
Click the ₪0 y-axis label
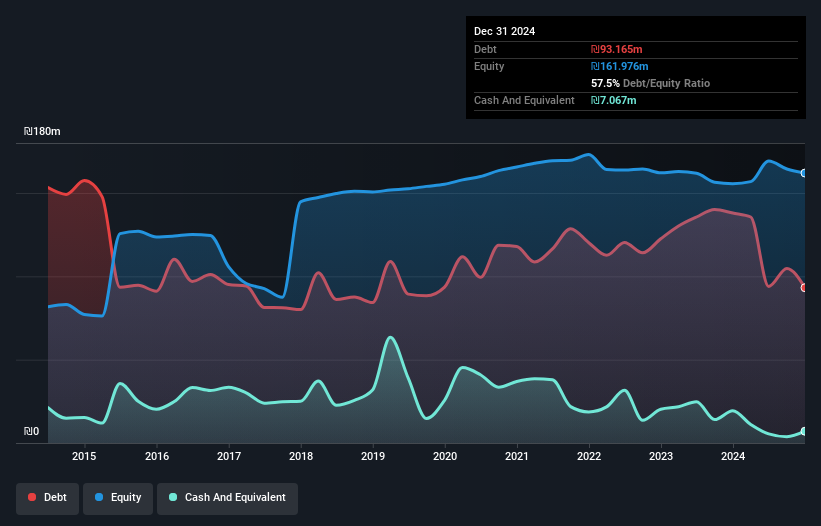click(31, 431)
